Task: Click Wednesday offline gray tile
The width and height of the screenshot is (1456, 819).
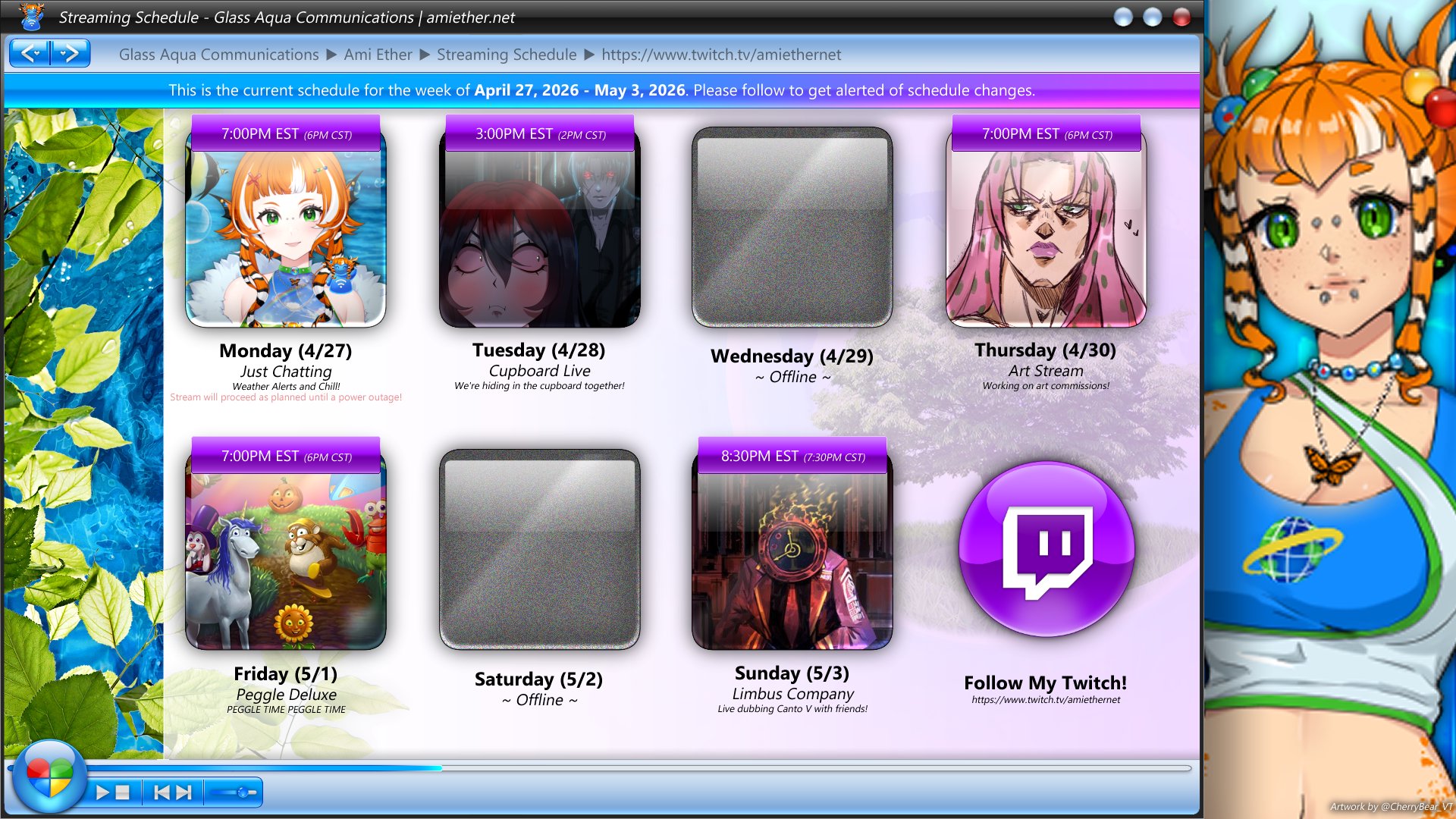Action: tap(792, 227)
